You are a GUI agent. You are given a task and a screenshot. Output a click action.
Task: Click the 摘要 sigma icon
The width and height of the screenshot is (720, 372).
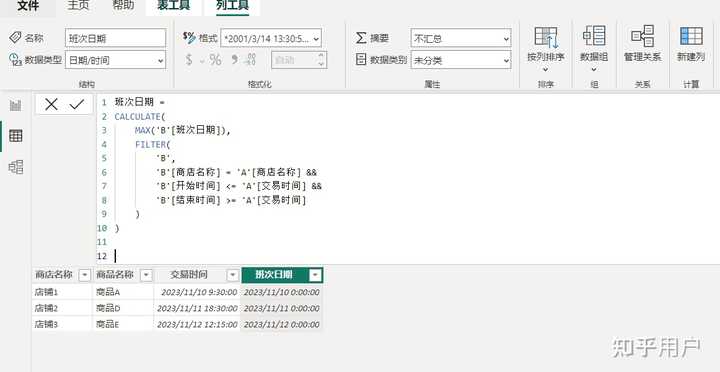[x=361, y=38]
